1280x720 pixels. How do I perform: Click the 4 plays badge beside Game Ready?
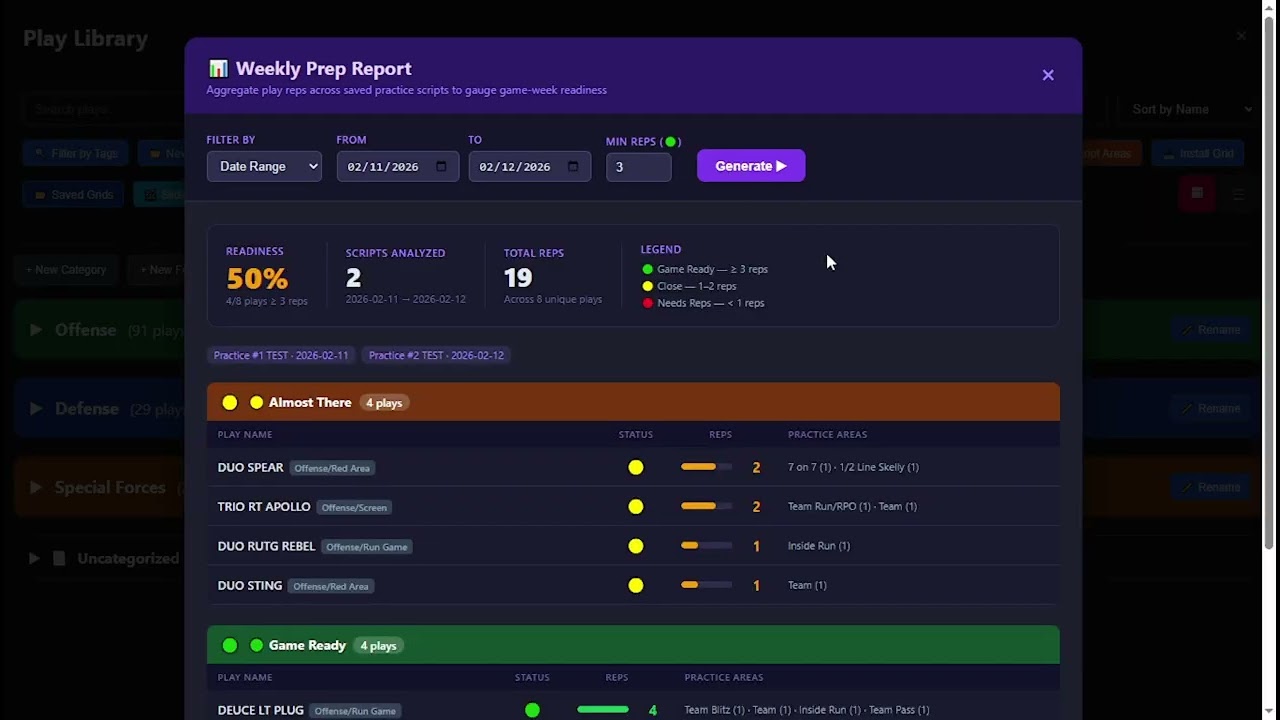pos(378,646)
